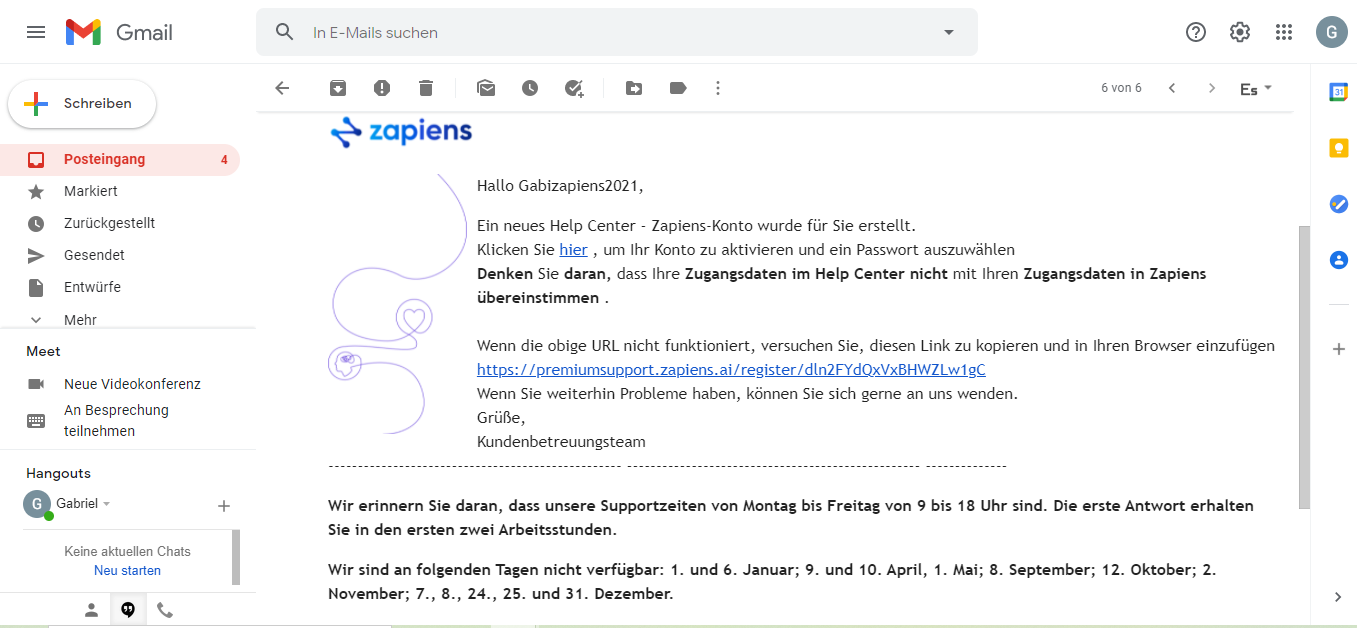Screen dimensions: 1357x628
Task: Open Hangouts conversations icon
Action: pos(128,610)
